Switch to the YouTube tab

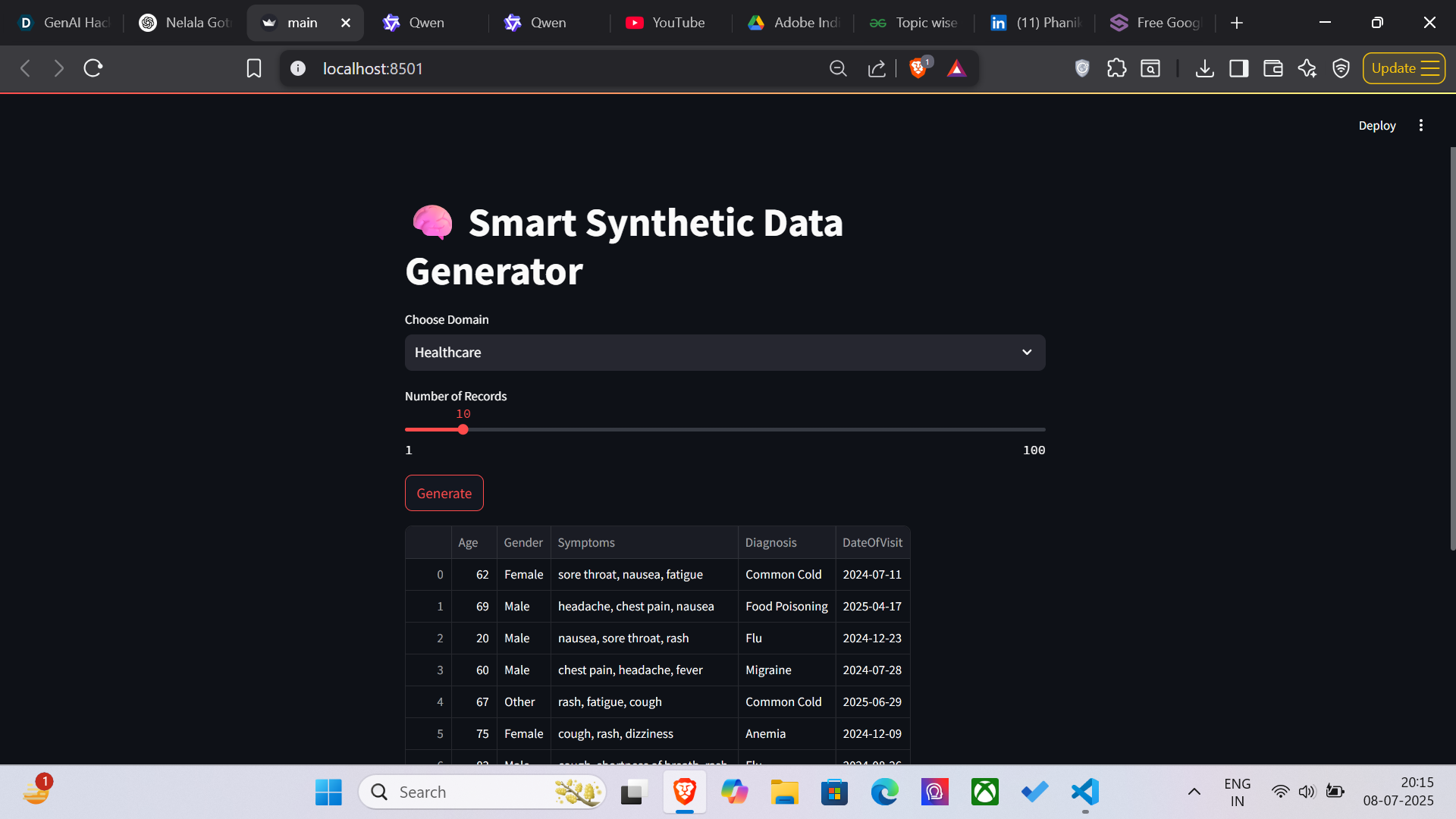tap(667, 23)
